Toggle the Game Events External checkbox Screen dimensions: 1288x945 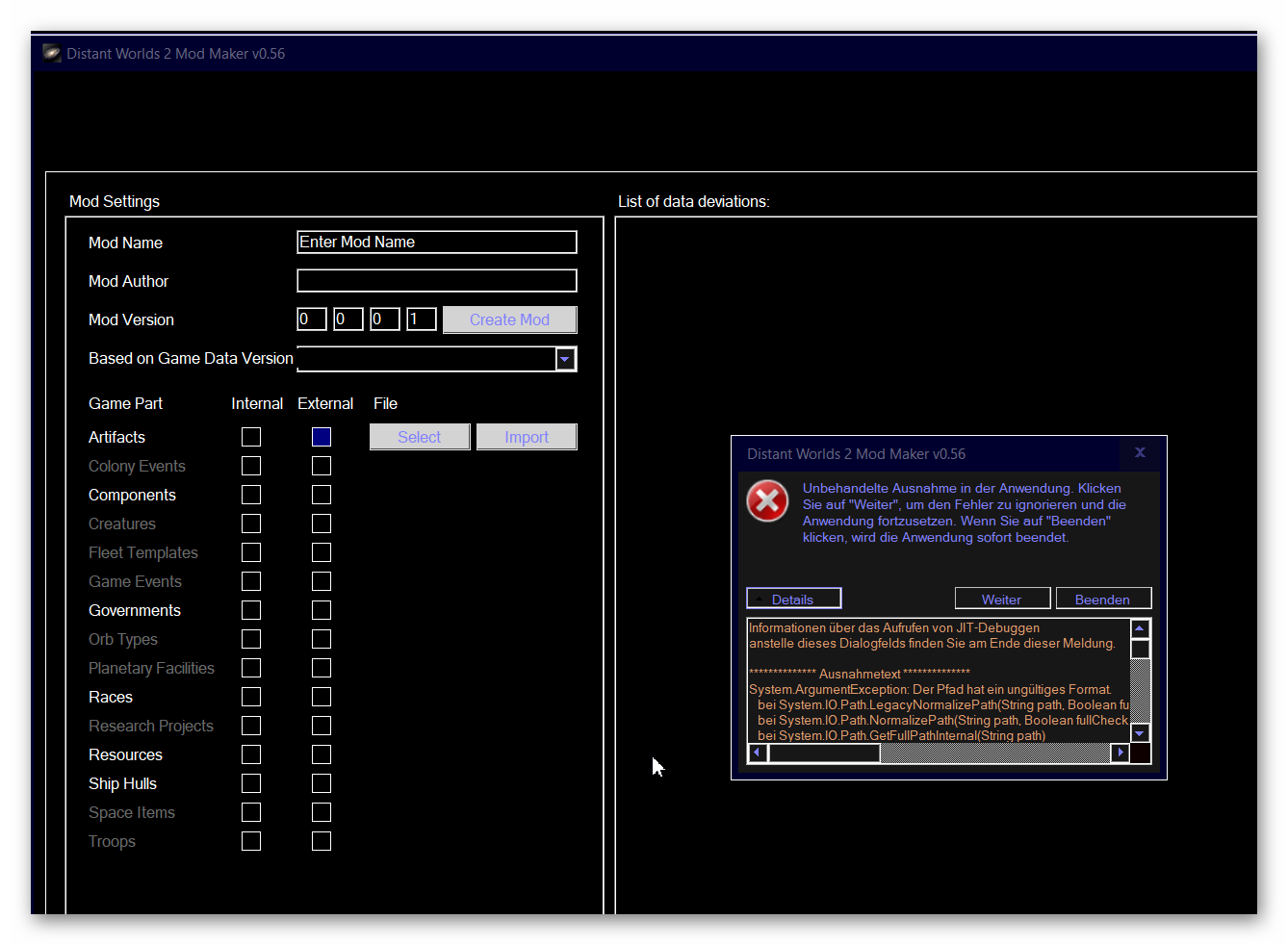[322, 581]
